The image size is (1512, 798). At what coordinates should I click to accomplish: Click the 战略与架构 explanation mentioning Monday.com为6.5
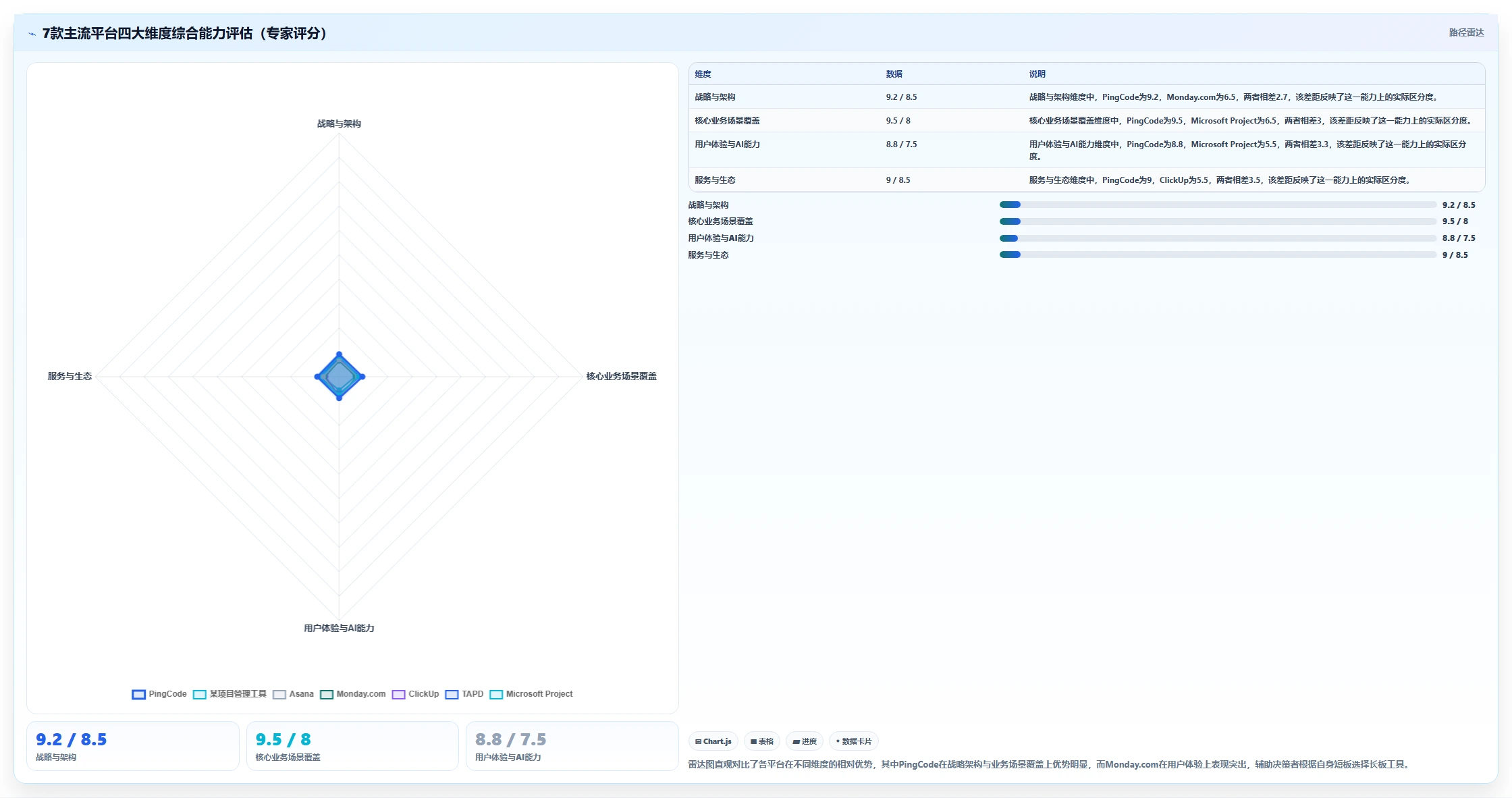point(1235,97)
